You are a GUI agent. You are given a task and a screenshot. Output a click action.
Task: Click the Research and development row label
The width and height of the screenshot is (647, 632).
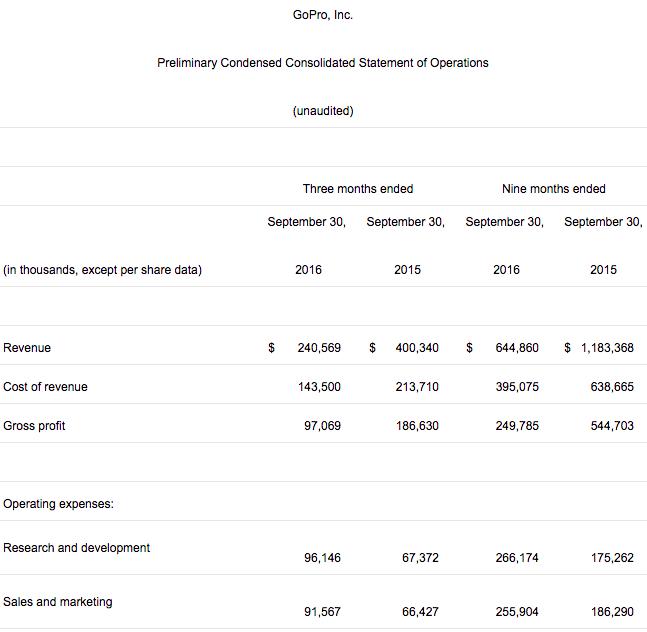[x=77, y=548]
